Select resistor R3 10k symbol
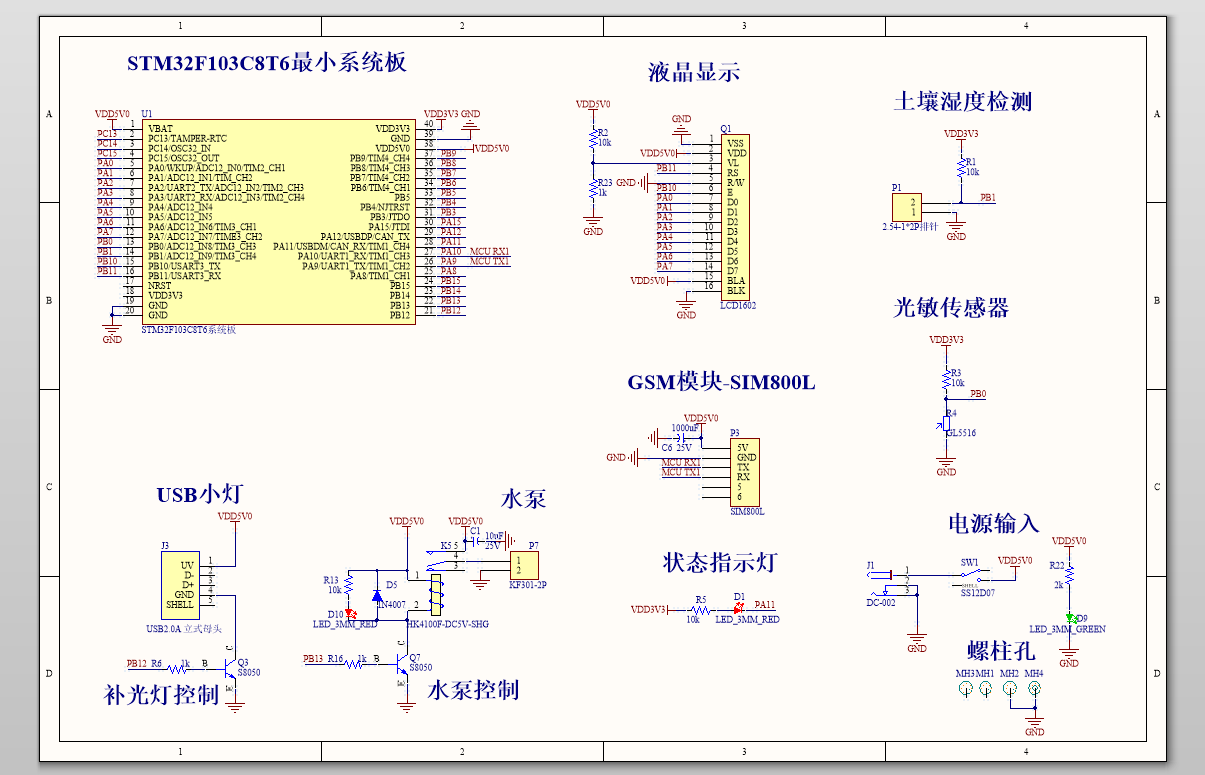Image resolution: width=1205 pixels, height=775 pixels. [x=945, y=379]
